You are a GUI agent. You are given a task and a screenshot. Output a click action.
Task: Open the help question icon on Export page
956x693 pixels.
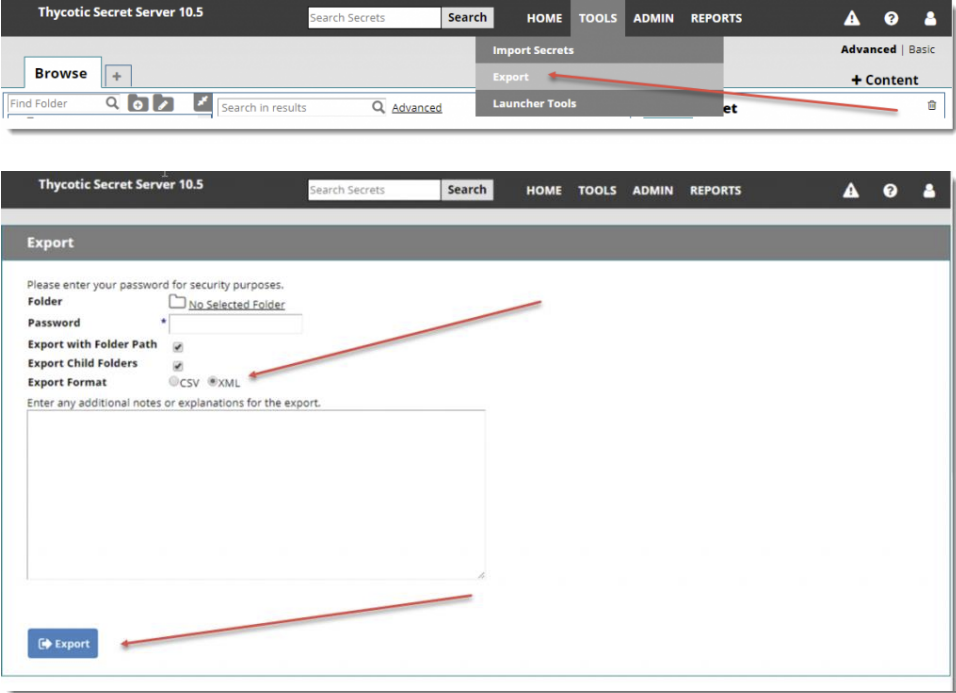click(x=890, y=191)
